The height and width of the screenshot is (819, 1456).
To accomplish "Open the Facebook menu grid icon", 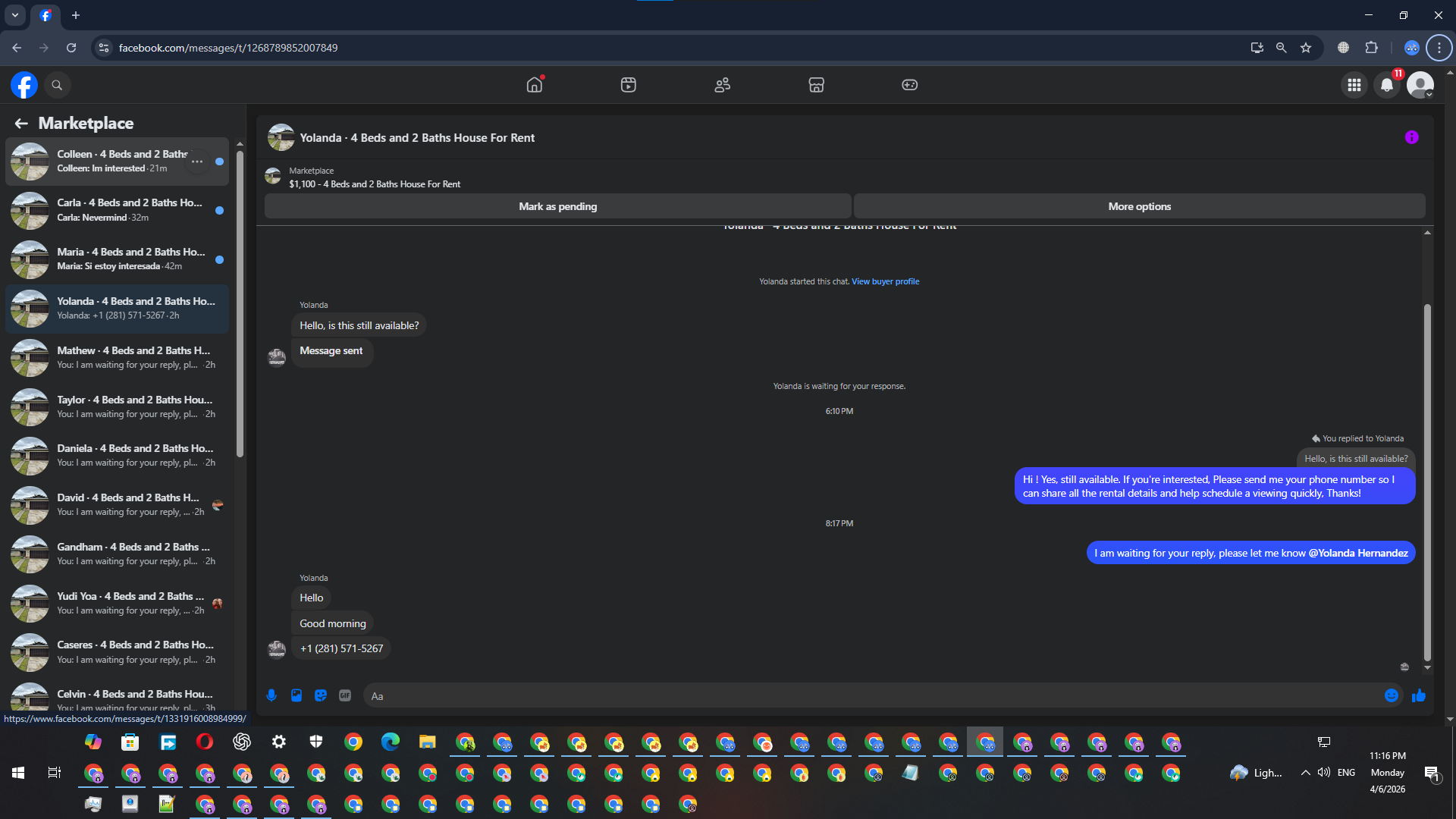I will point(1354,85).
